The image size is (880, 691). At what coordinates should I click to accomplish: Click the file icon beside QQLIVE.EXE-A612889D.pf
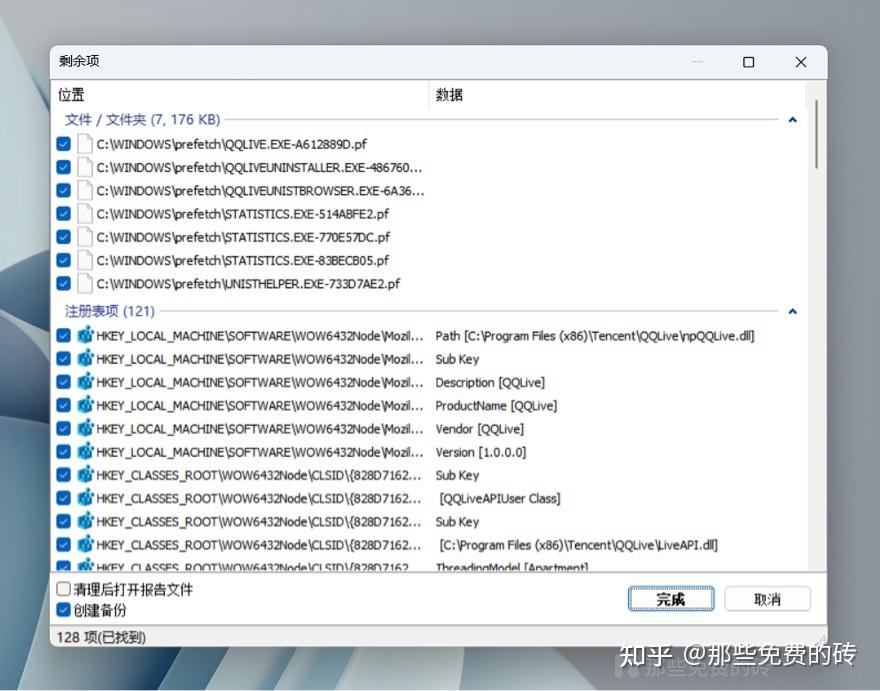[84, 143]
